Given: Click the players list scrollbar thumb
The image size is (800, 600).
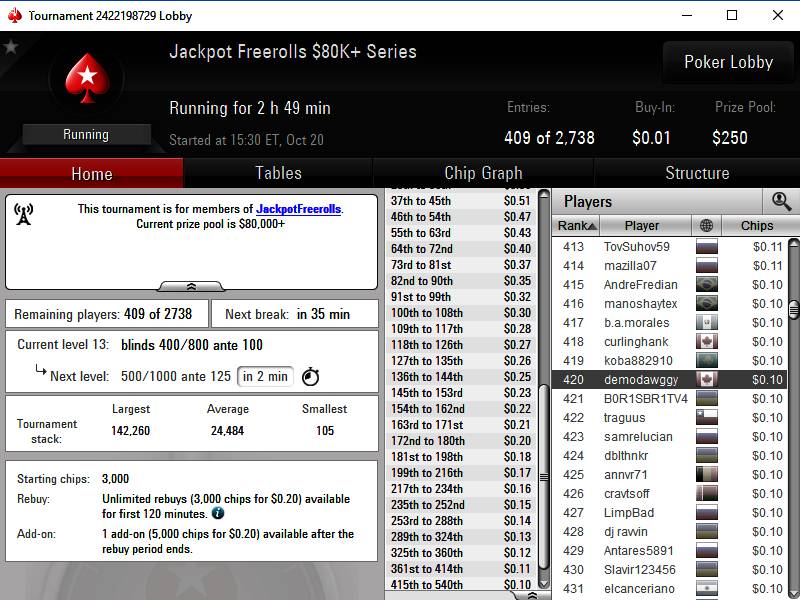Looking at the screenshot, I should pyautogui.click(x=794, y=310).
